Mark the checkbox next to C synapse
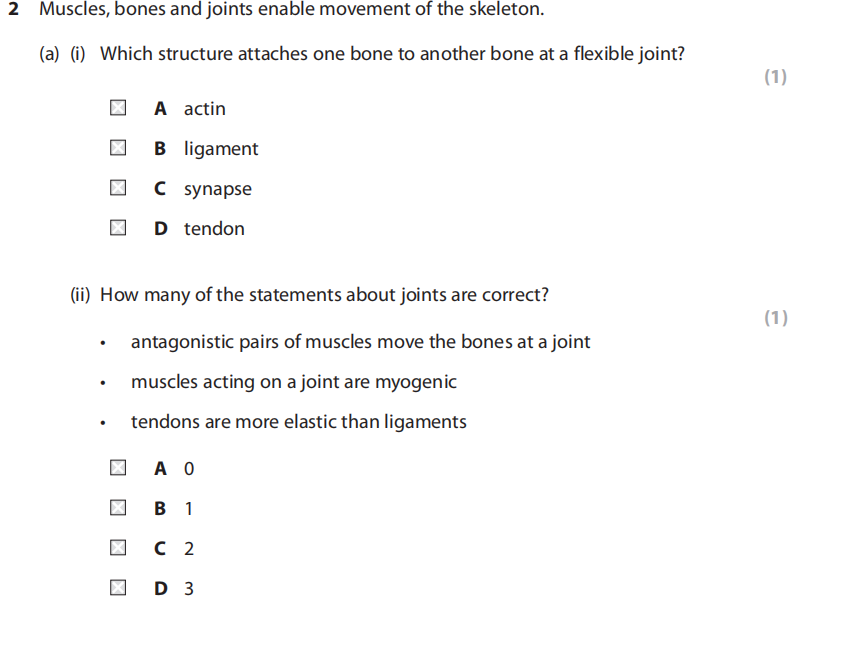 pos(118,188)
